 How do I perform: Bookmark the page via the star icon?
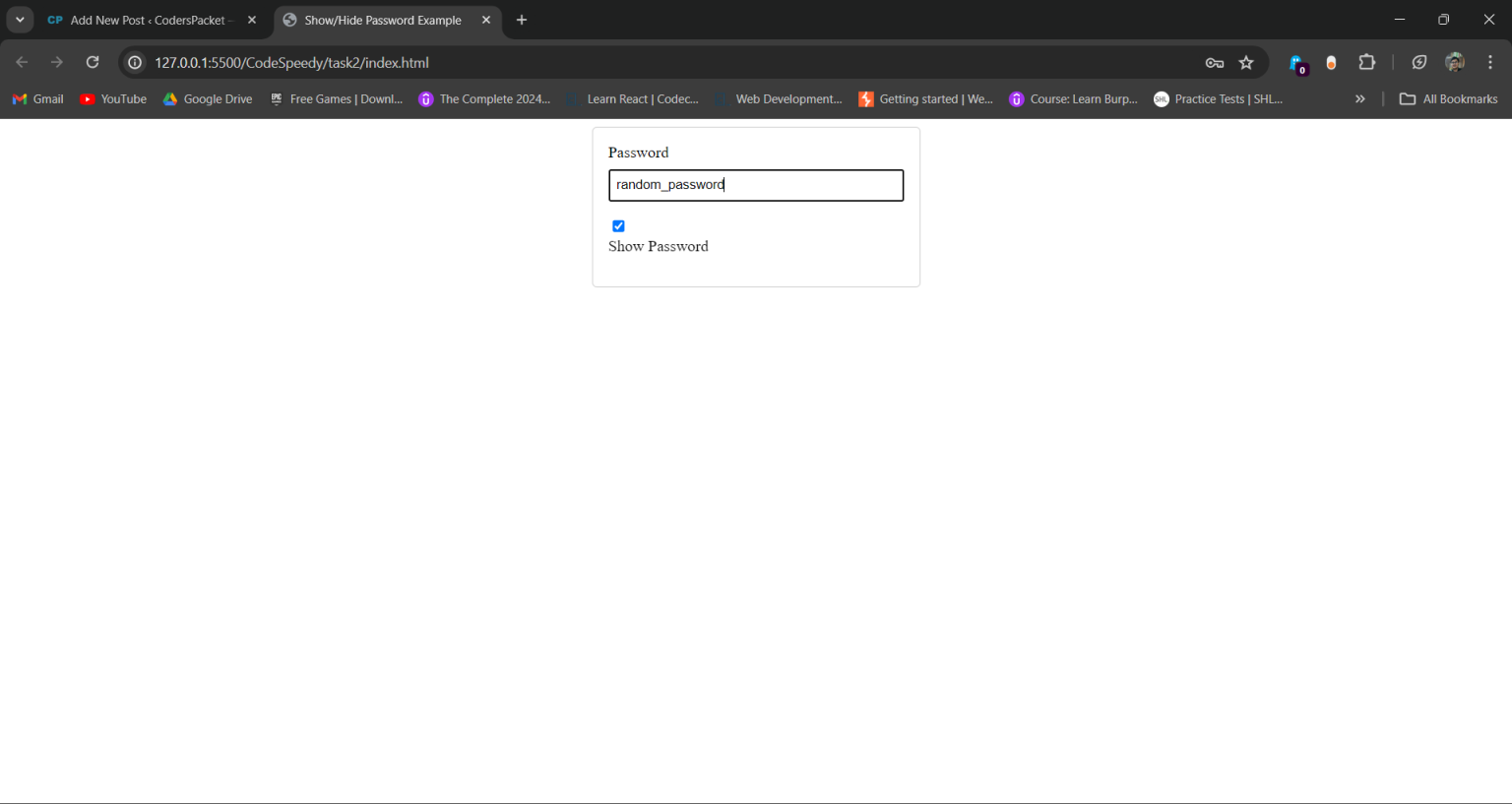tap(1246, 62)
